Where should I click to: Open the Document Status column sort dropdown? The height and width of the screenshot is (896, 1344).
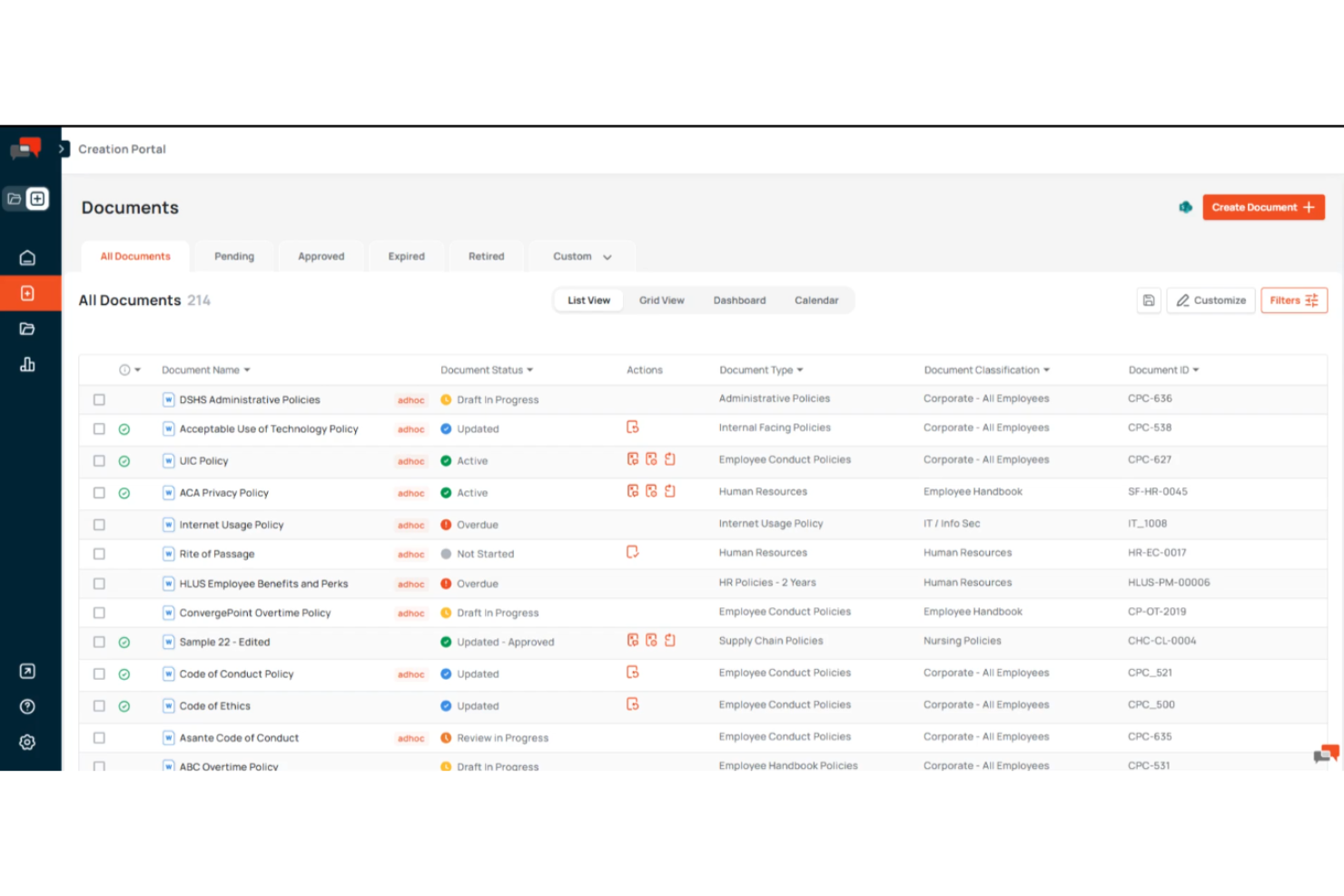coord(530,369)
